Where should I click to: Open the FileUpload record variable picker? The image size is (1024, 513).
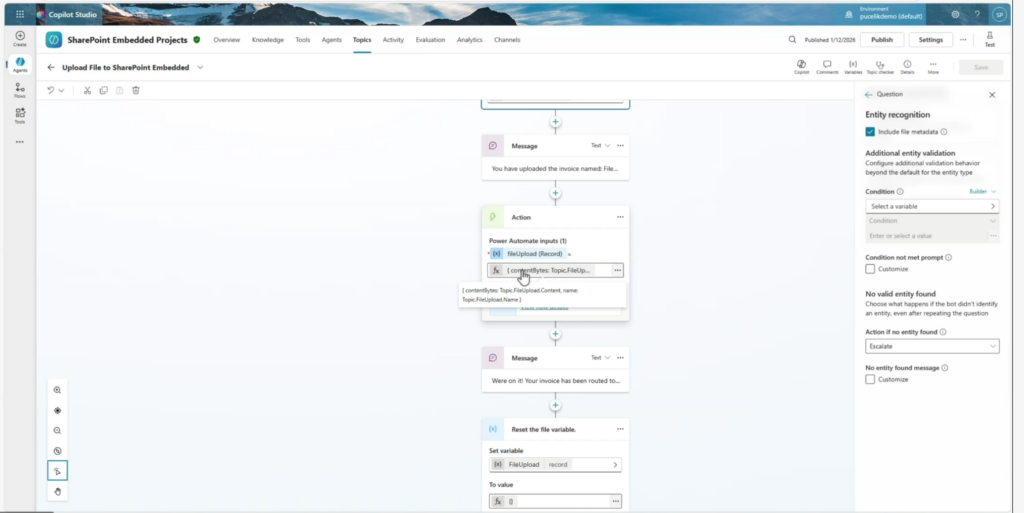[x=555, y=465]
